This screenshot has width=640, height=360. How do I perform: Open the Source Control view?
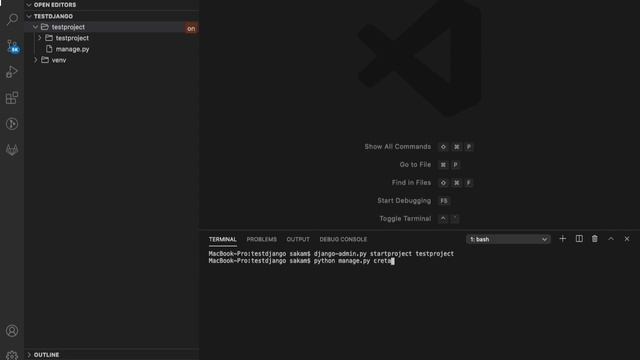pos(12,46)
